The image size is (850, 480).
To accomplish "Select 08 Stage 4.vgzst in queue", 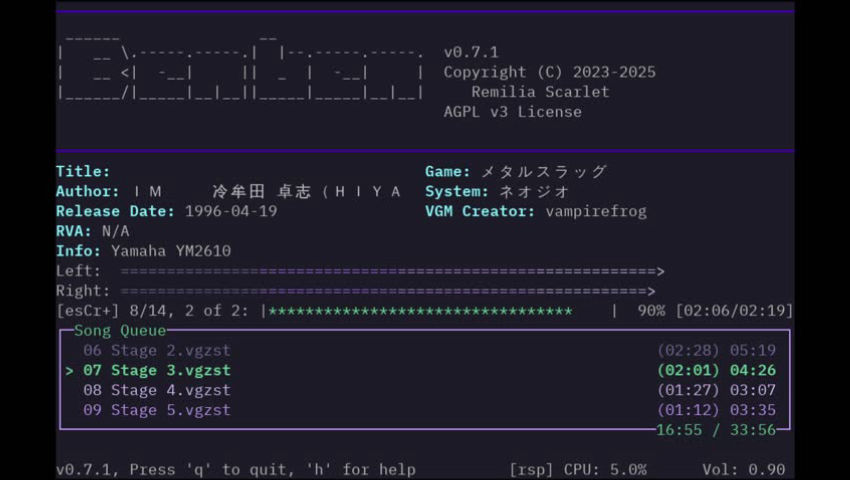I will (x=156, y=390).
